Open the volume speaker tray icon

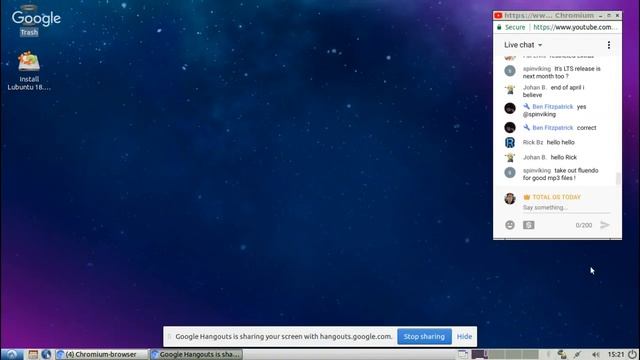pyautogui.click(x=596, y=354)
